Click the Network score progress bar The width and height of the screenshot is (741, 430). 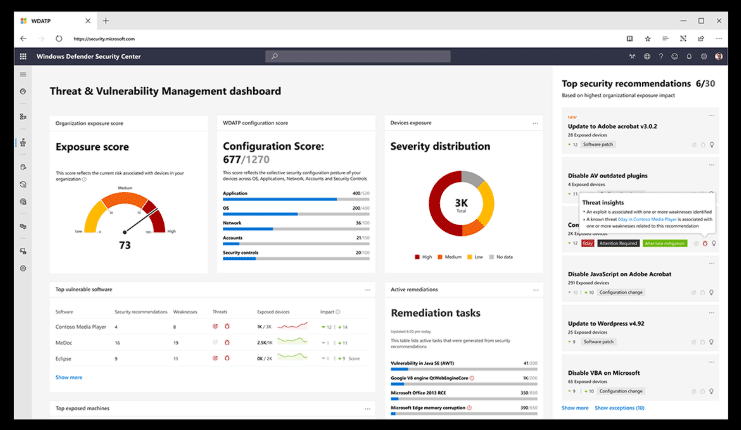(x=296, y=229)
